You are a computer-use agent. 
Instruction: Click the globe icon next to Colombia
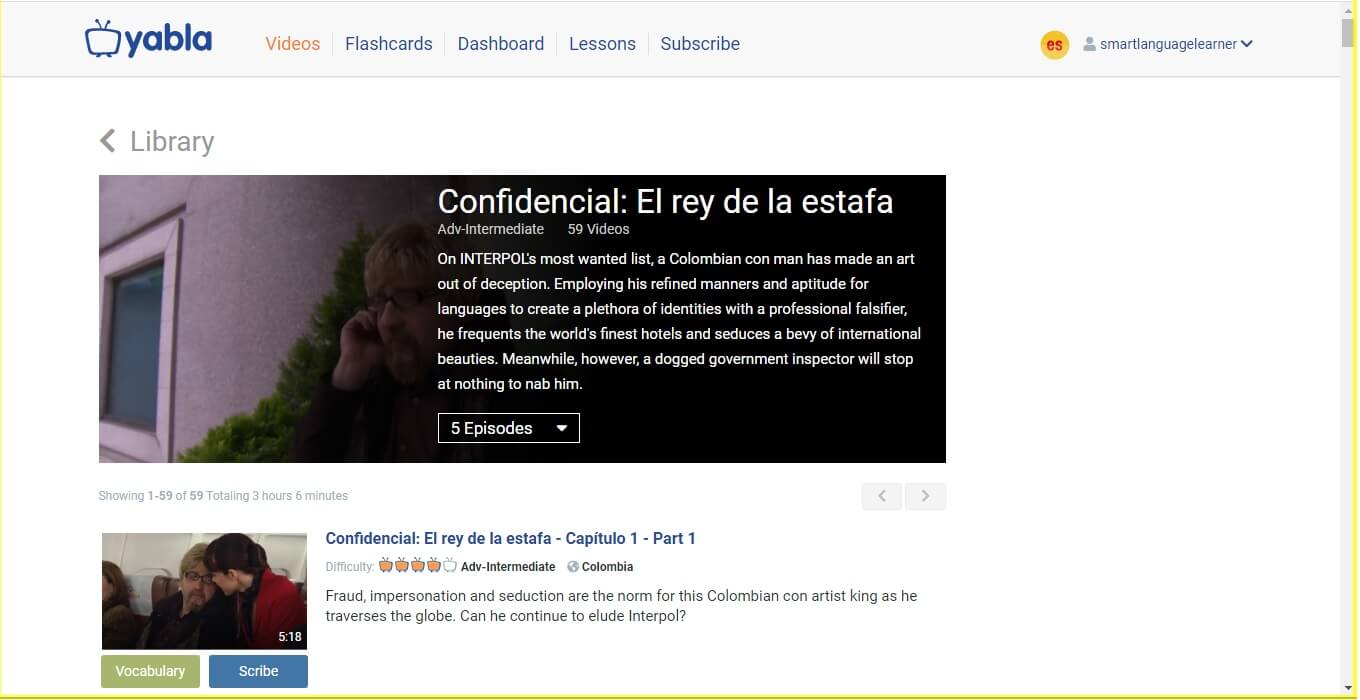coord(573,567)
